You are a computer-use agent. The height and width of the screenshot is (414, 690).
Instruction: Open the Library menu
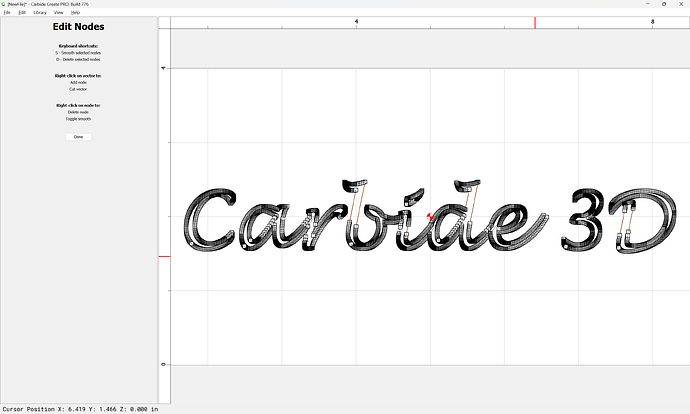40,12
